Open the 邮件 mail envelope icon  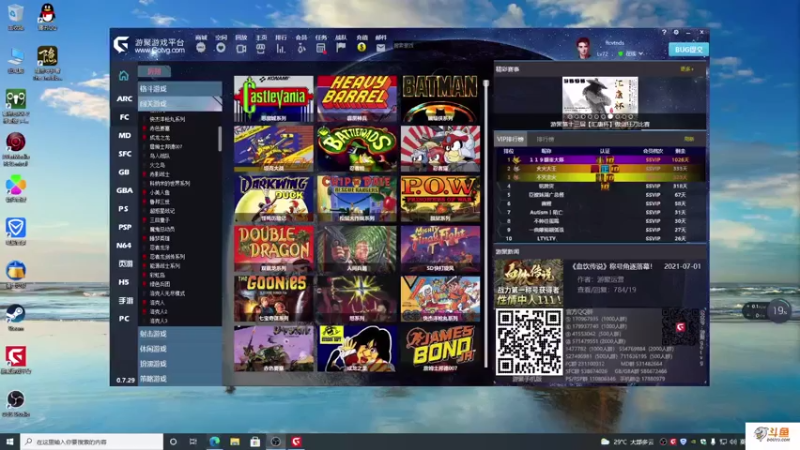pyautogui.click(x=381, y=47)
